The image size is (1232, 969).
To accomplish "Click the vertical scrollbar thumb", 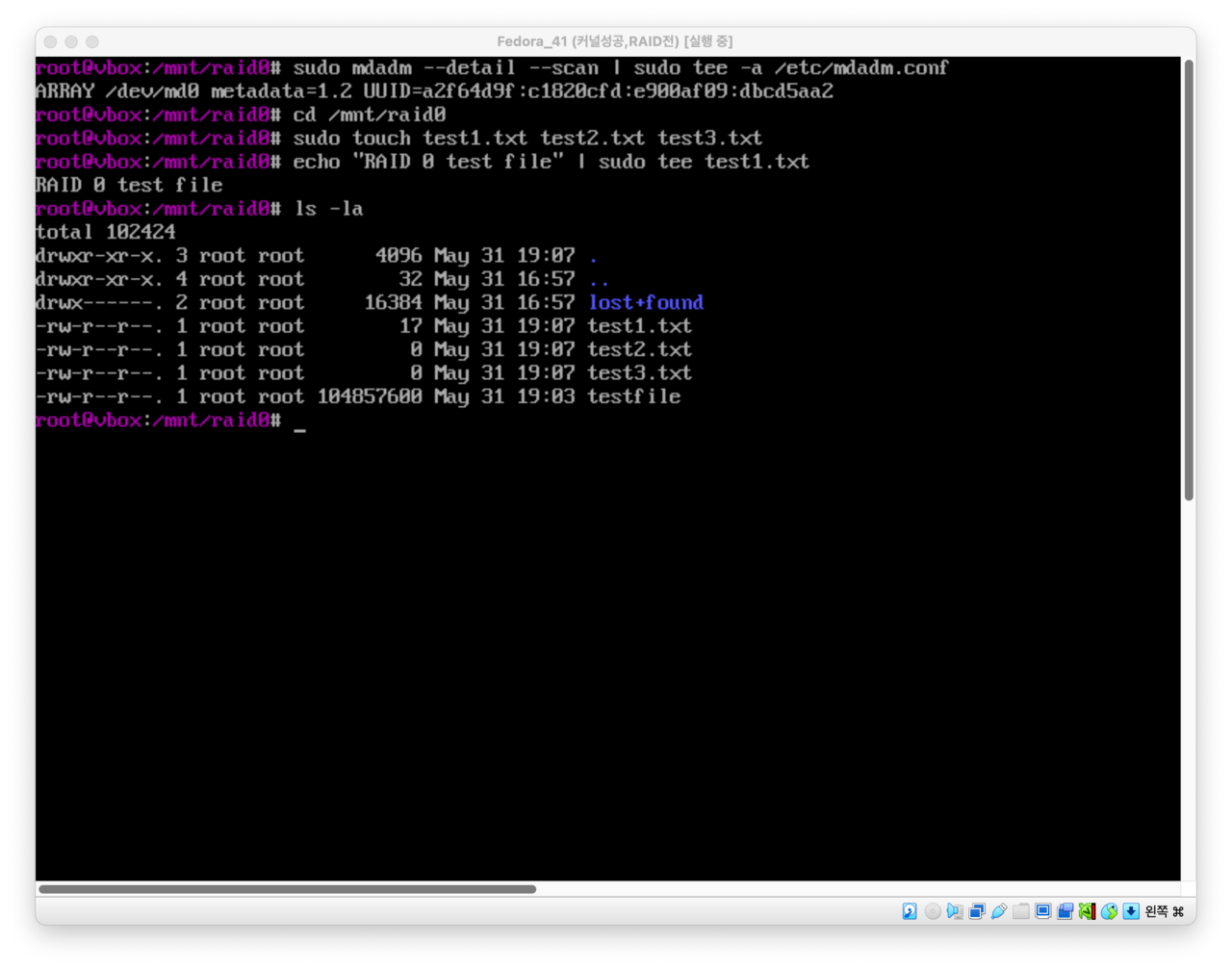I will pos(1189,279).
